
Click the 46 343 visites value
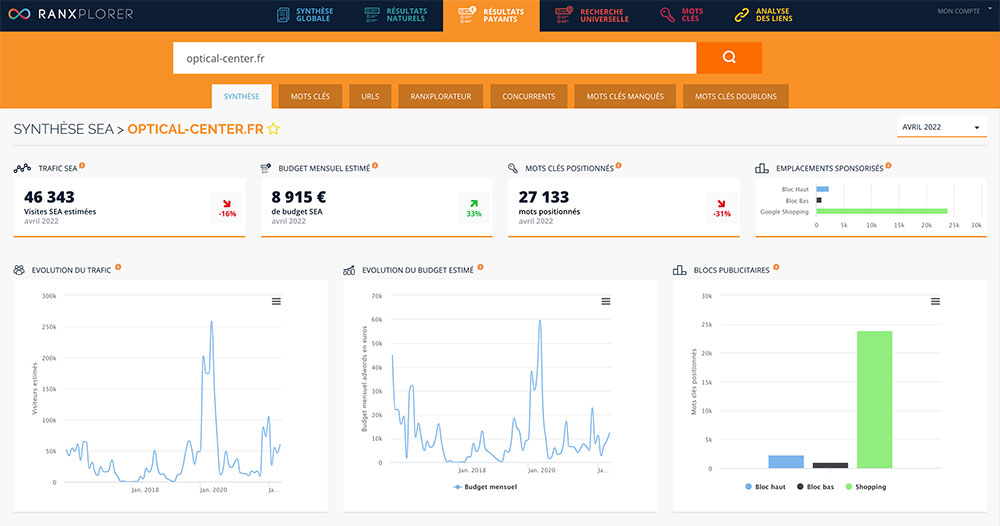click(49, 197)
